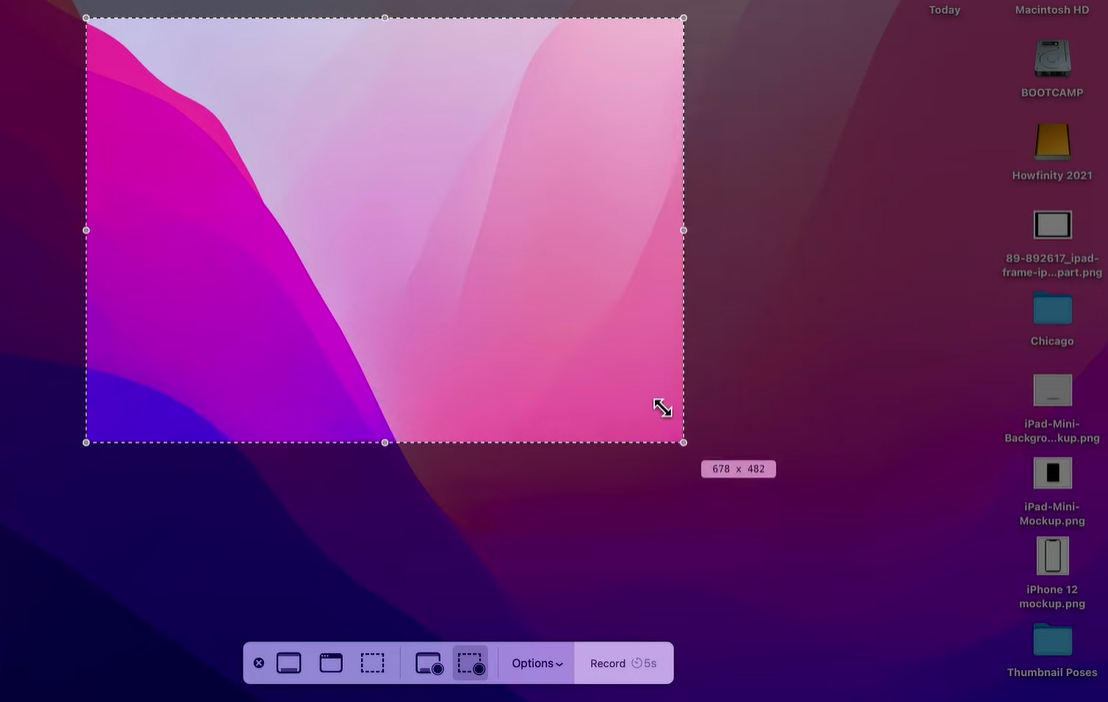1108x702 pixels.
Task: Select the iPad-Mini-Backgro...kup.png file
Action: tap(1052, 390)
